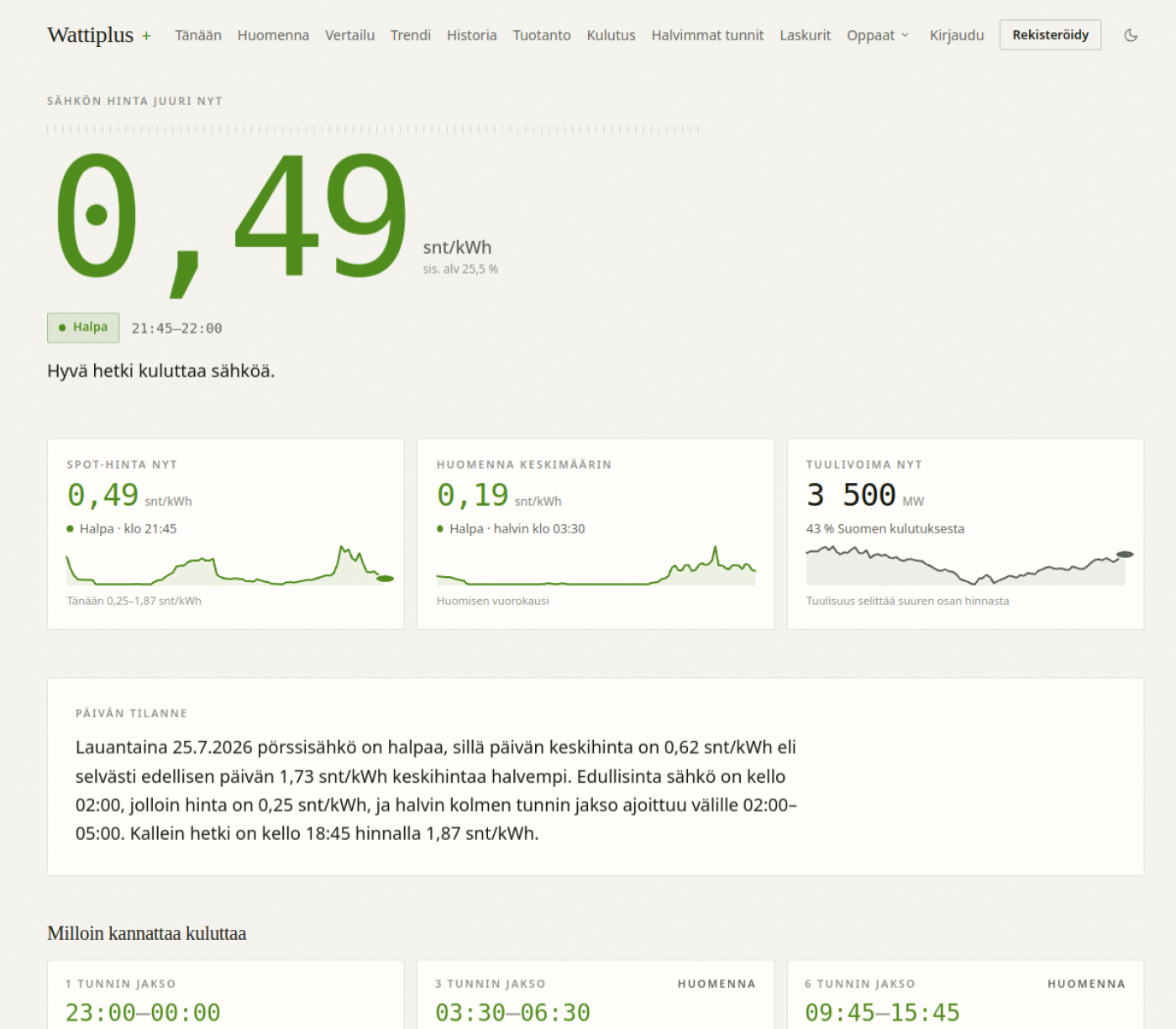The image size is (1176, 1029).
Task: Click text 'Tänään 0,25–1,87 snt/kWh'
Action: (134, 601)
